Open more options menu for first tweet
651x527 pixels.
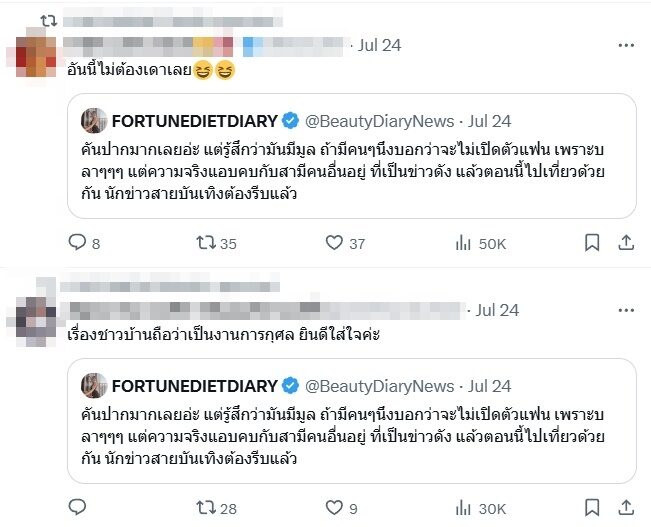(x=626, y=45)
